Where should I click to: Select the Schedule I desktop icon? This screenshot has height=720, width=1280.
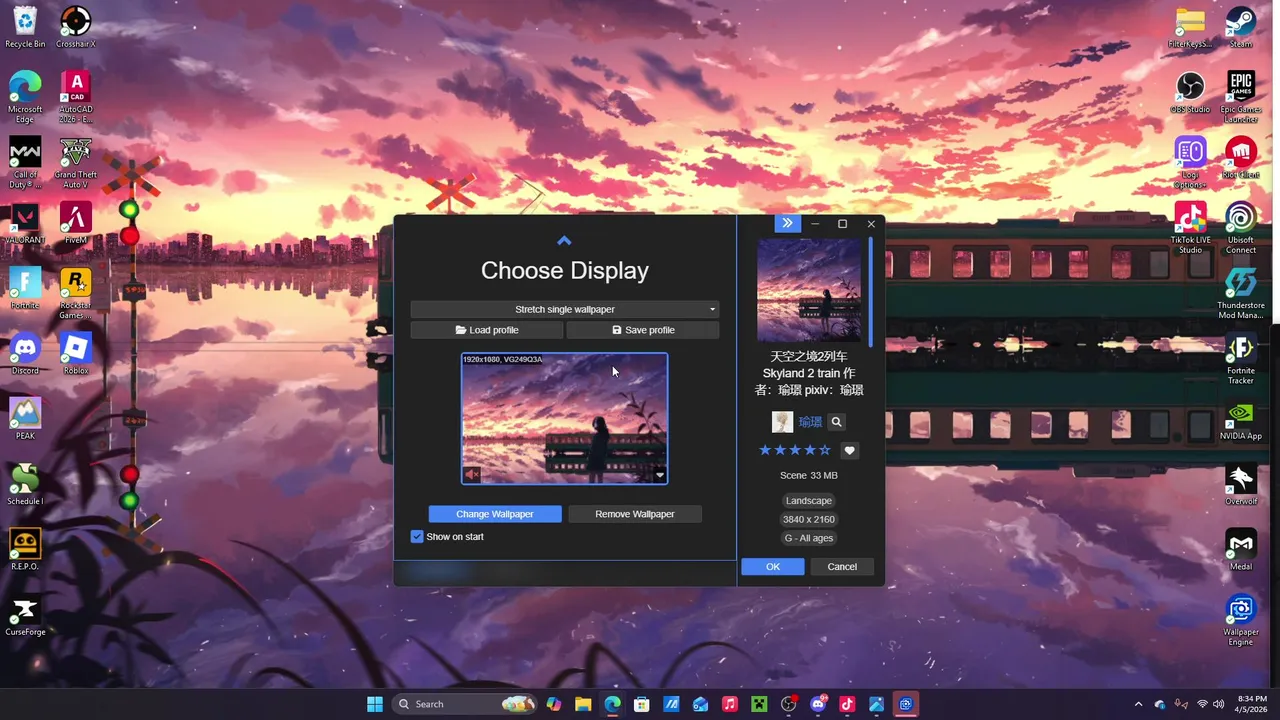tap(25, 484)
